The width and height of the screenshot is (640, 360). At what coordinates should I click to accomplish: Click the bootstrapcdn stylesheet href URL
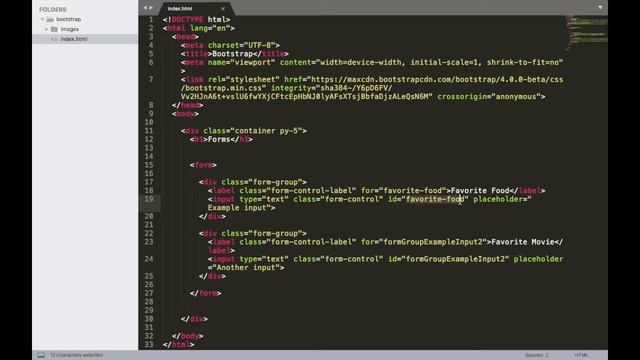click(x=371, y=84)
